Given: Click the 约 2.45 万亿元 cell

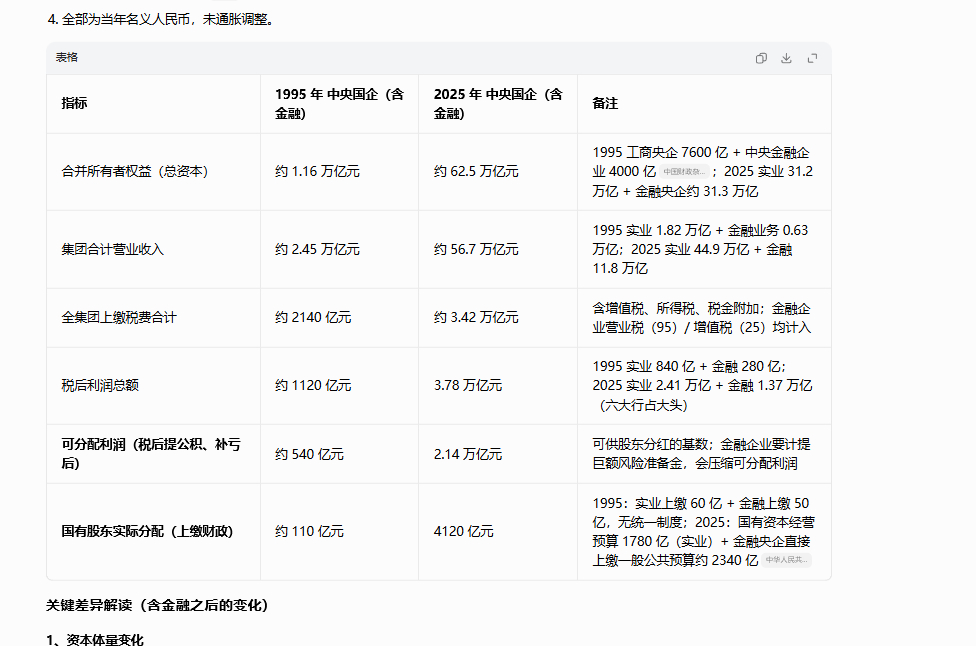Looking at the screenshot, I should click(x=317, y=249).
